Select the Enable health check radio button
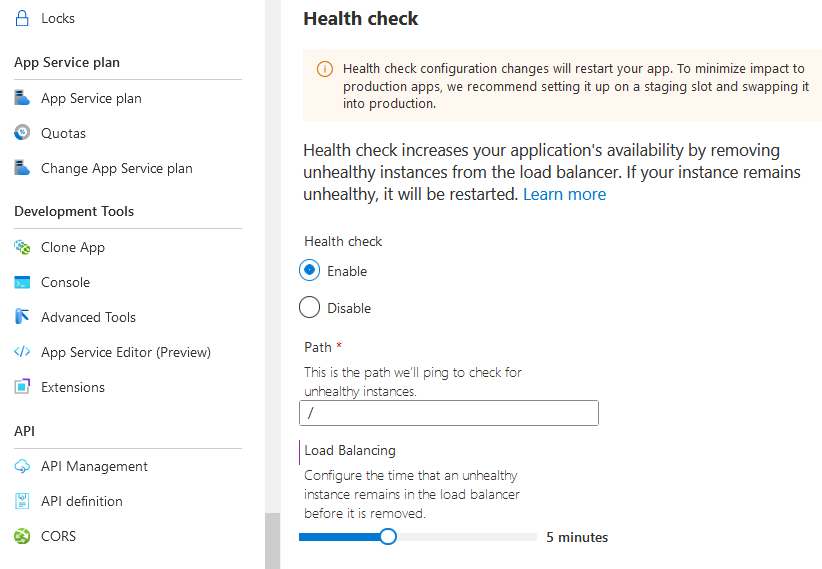822x569 pixels. pos(310,271)
